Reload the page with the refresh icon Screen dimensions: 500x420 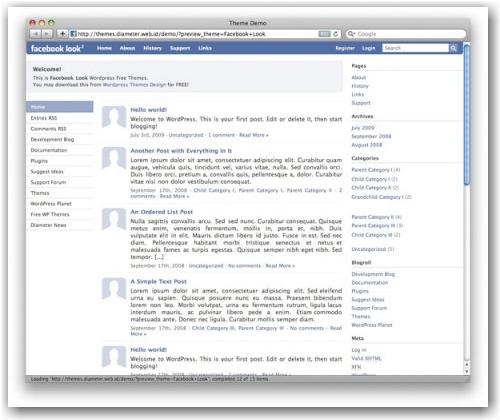click(x=336, y=34)
